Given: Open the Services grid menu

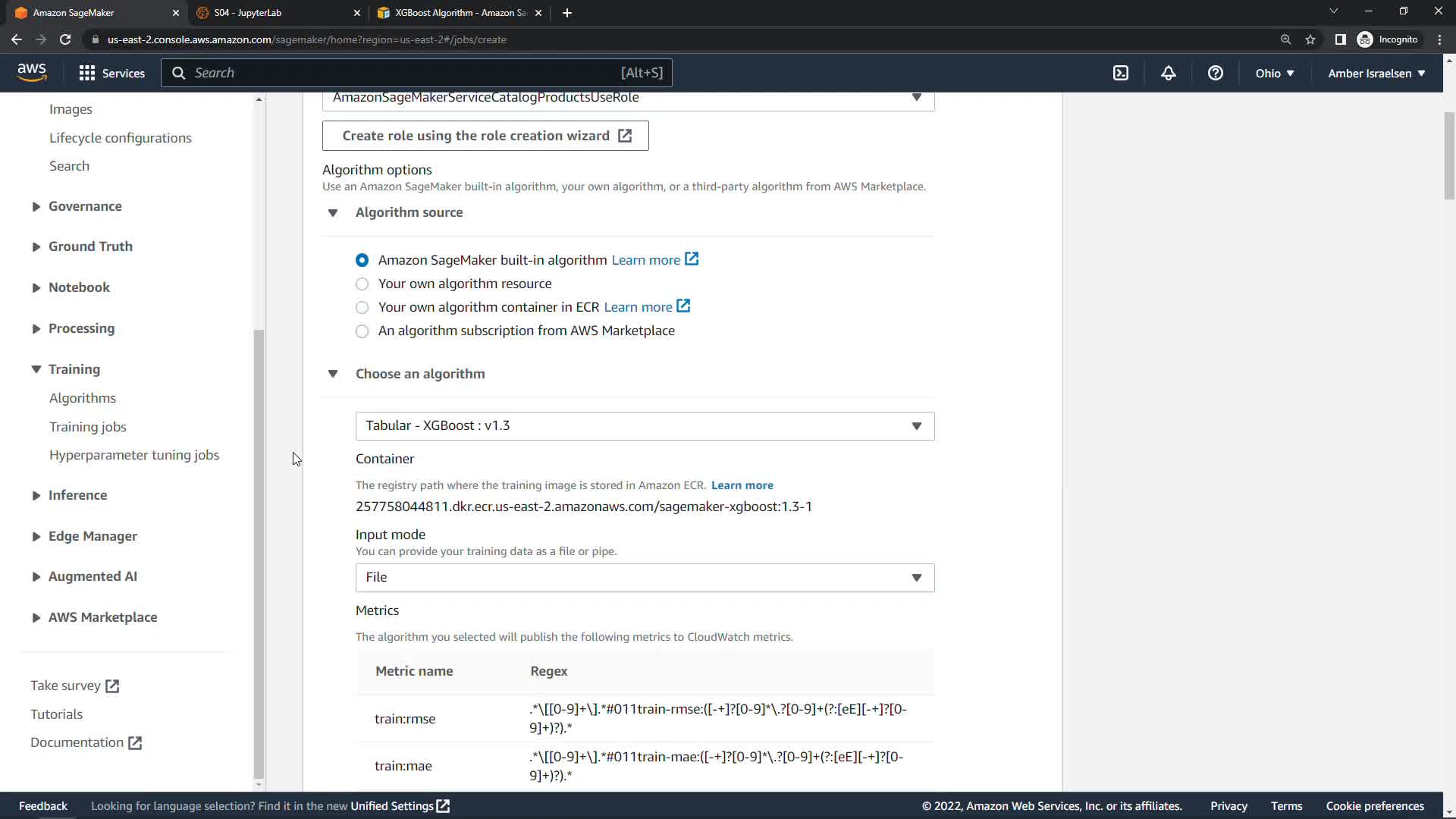Looking at the screenshot, I should pyautogui.click(x=111, y=73).
